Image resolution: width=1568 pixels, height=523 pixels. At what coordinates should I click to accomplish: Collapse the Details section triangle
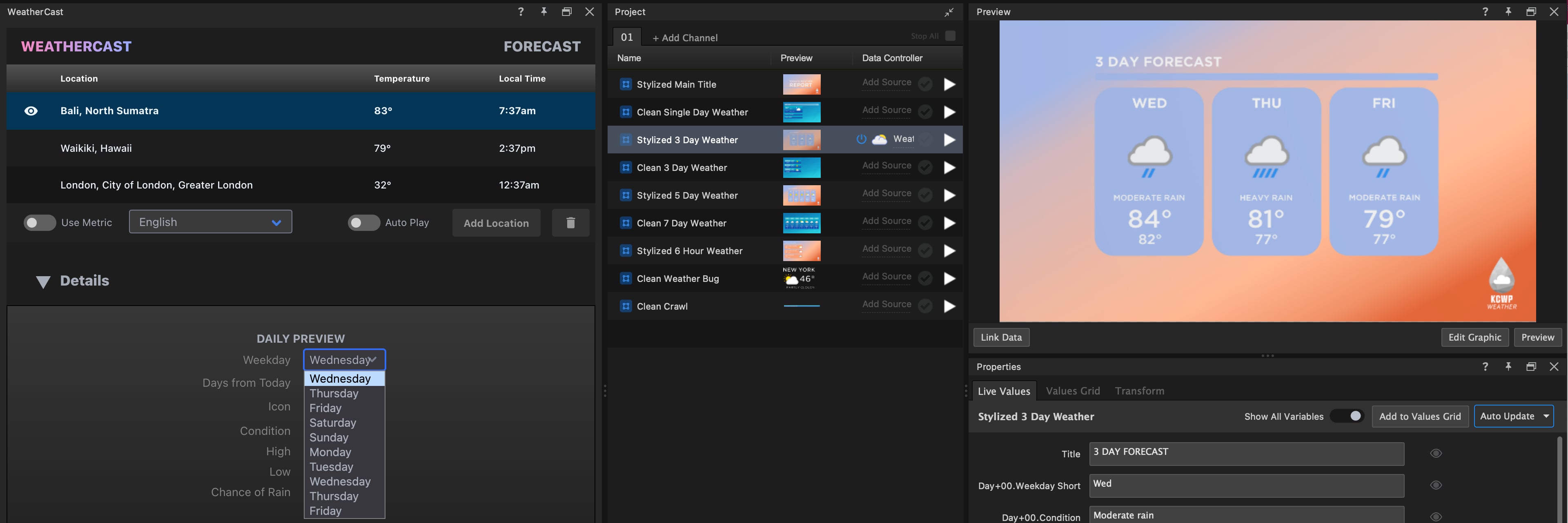[x=42, y=281]
